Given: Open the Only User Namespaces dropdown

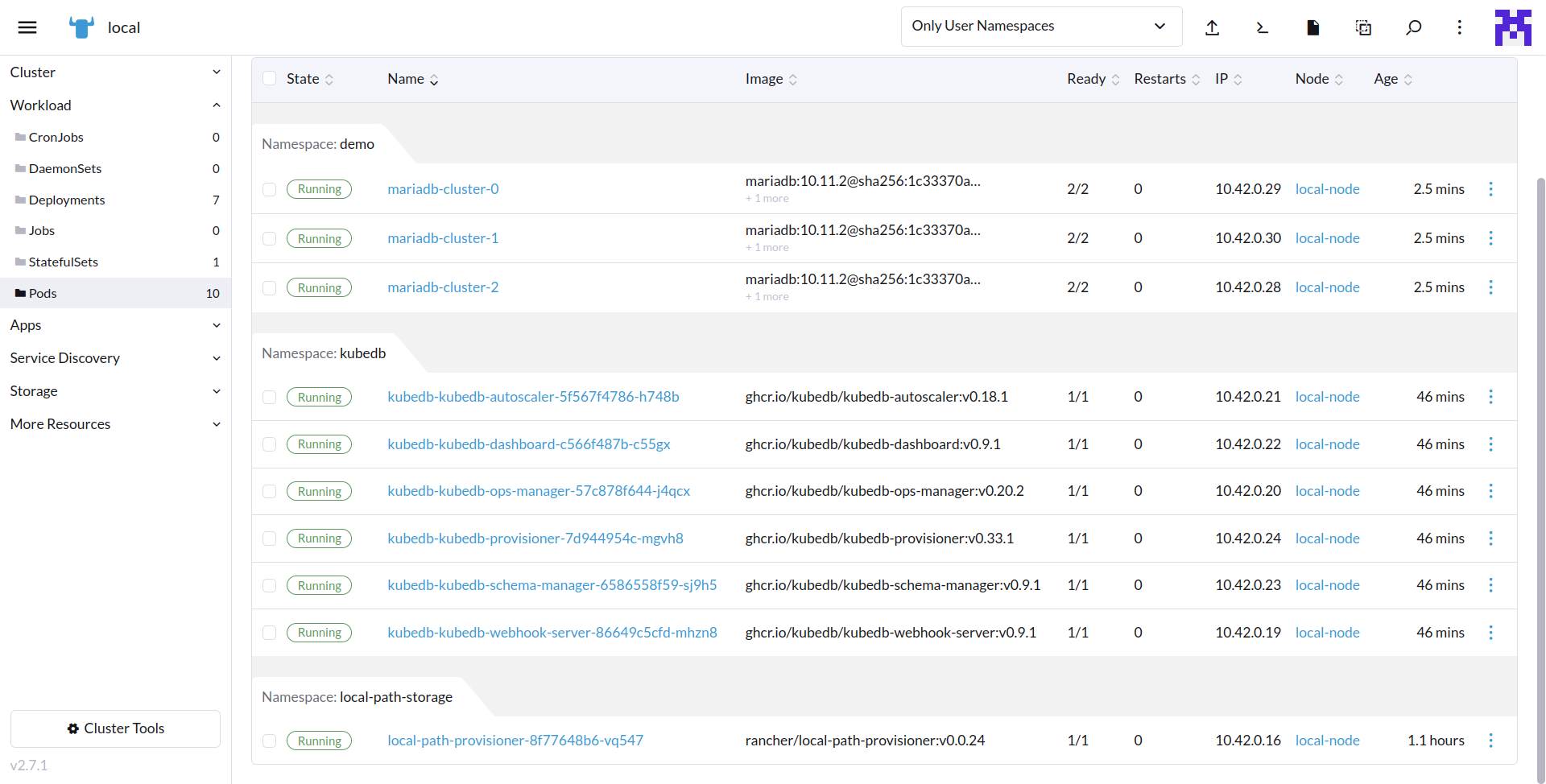Looking at the screenshot, I should [1040, 26].
